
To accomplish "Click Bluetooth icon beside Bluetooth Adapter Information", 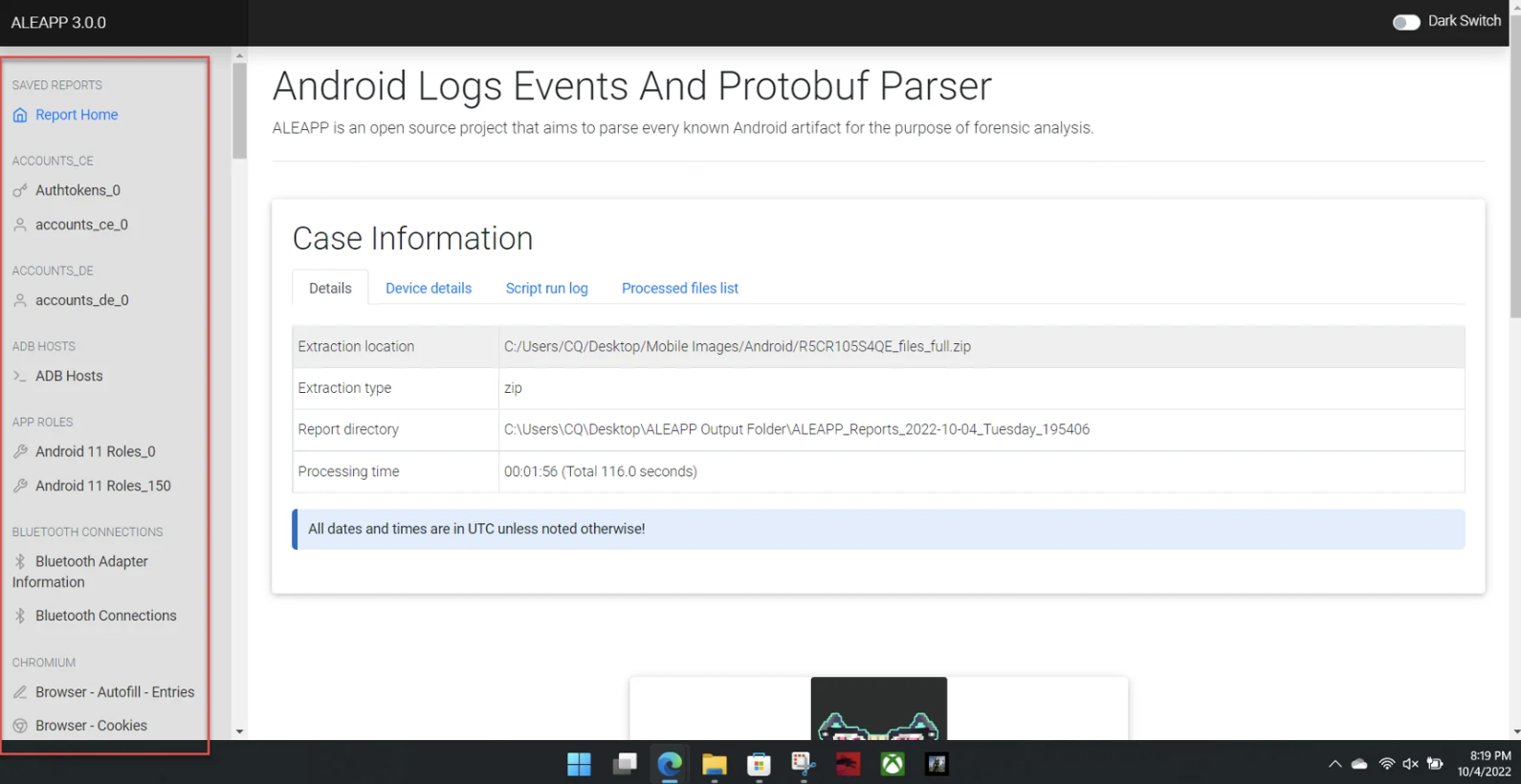I will coord(20,561).
